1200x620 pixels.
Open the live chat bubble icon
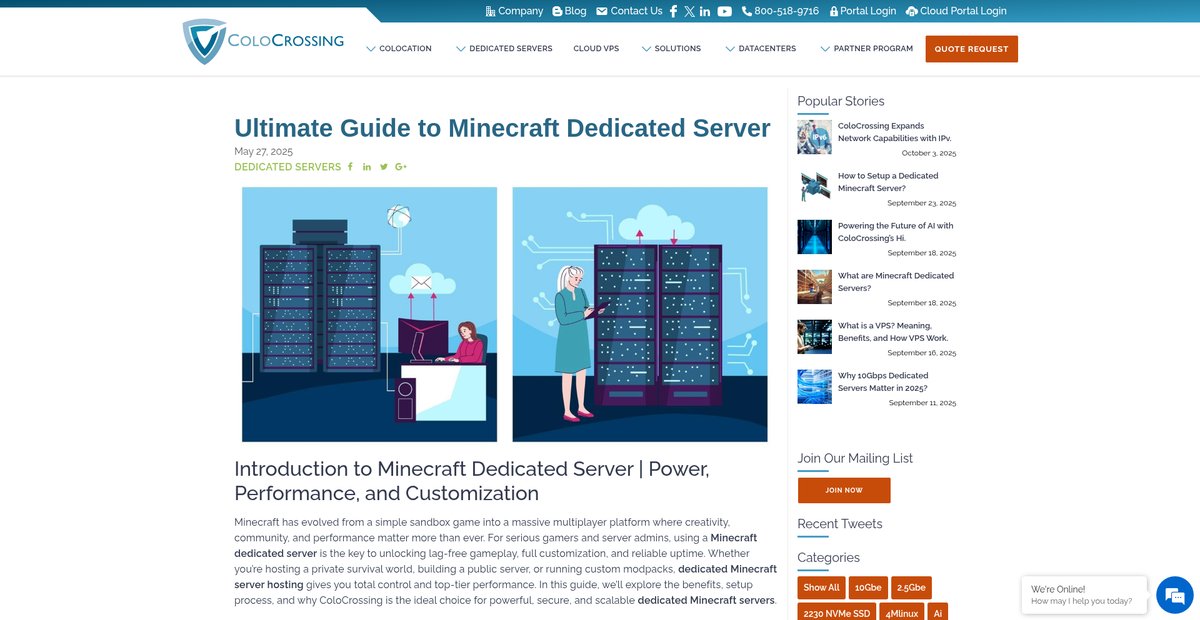click(x=1174, y=595)
